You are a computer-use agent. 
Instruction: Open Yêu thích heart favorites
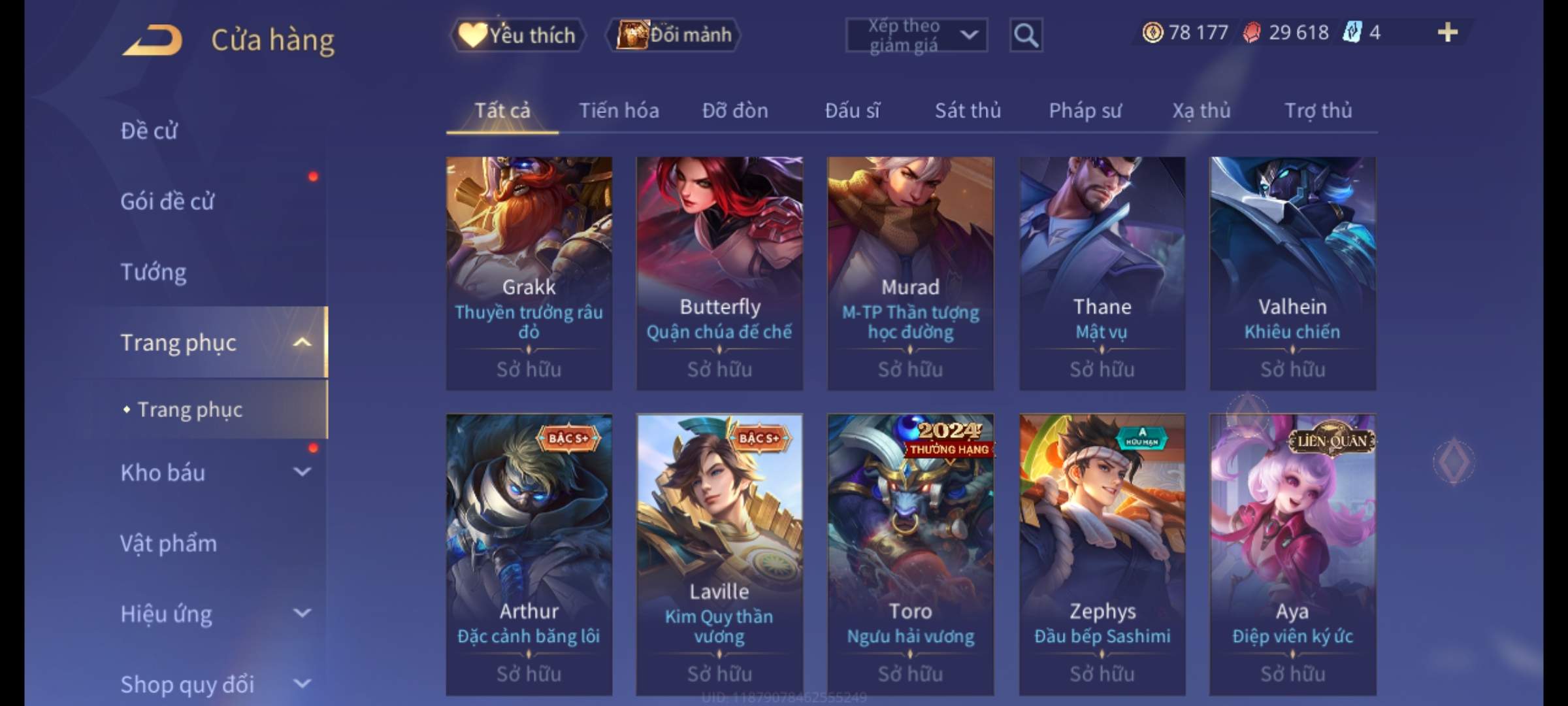(517, 35)
